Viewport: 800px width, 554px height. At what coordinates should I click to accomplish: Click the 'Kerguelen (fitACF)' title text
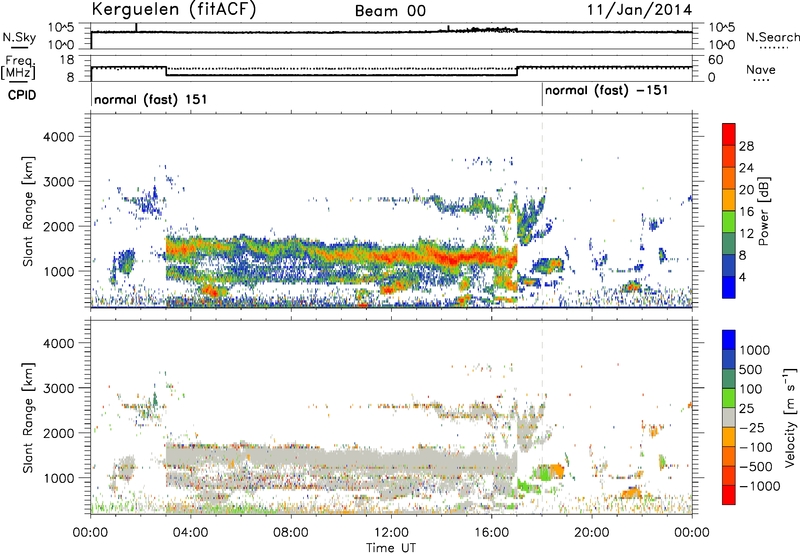point(174,10)
